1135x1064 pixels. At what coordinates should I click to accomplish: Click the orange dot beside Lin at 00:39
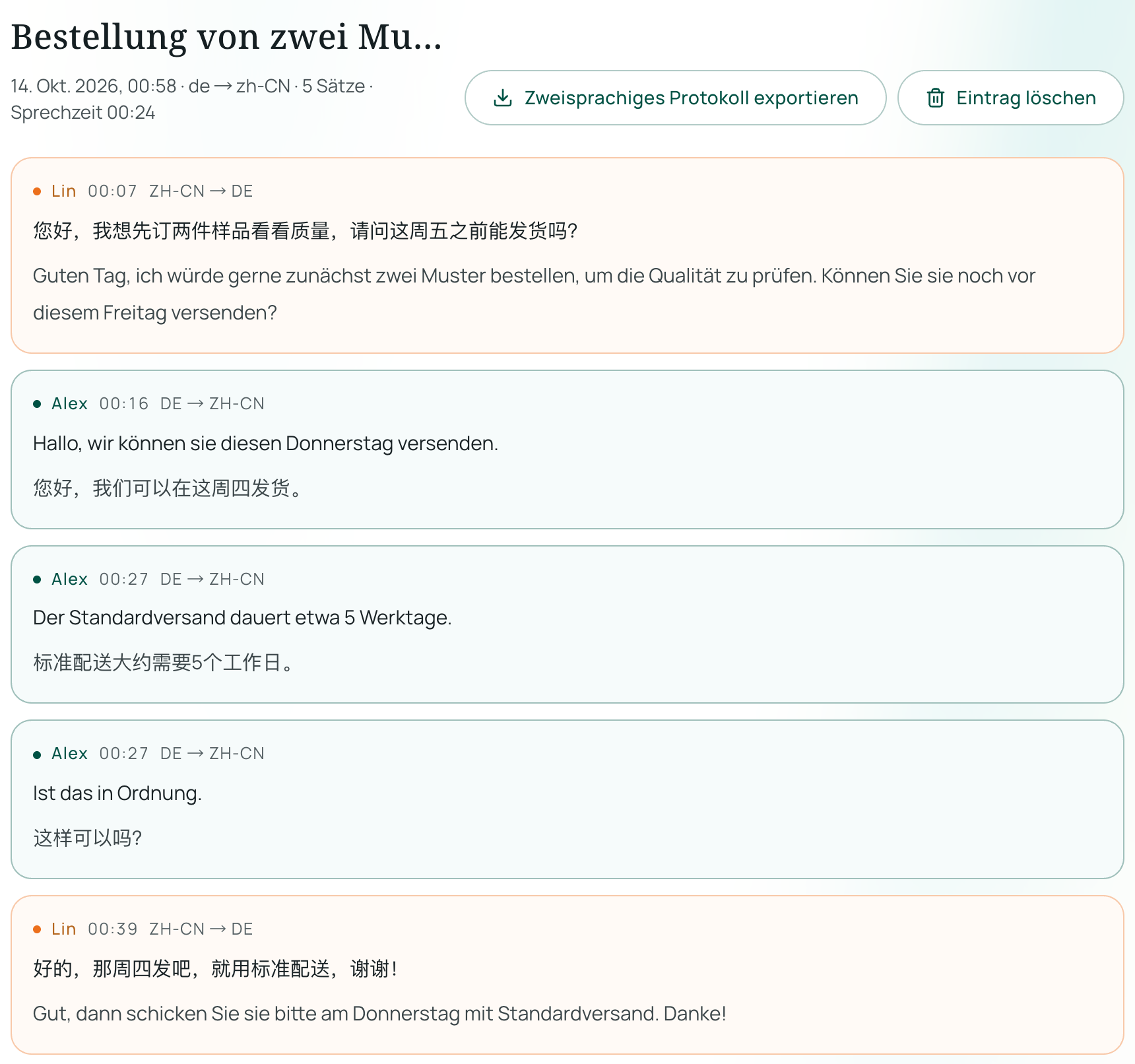pos(37,929)
